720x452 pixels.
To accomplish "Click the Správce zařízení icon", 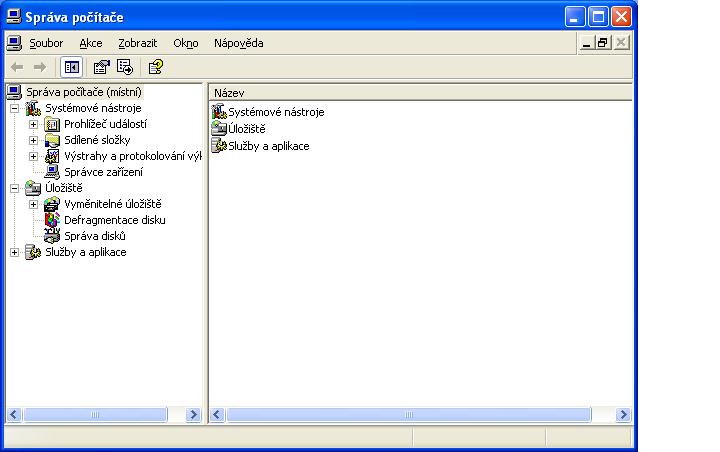I will coord(52,172).
